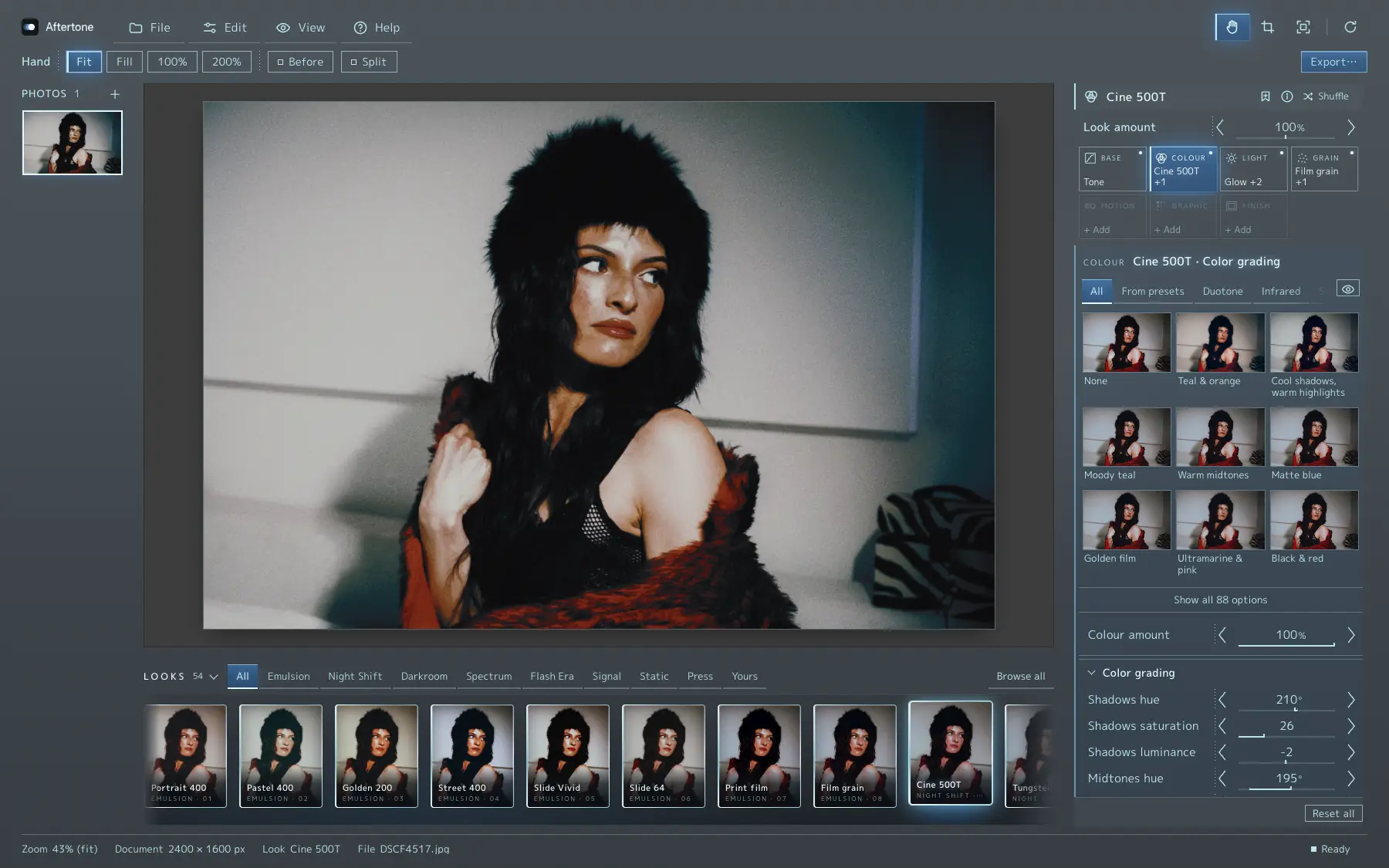Set zoom to 200%
The image size is (1389, 868).
point(227,62)
